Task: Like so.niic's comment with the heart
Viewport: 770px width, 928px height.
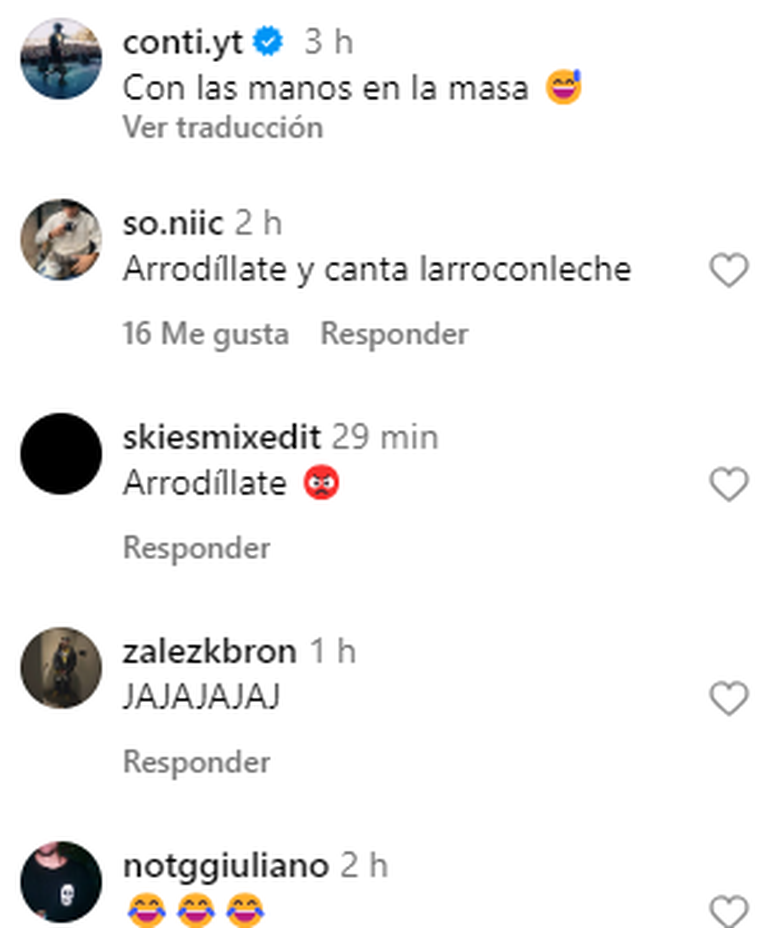Action: click(x=729, y=270)
